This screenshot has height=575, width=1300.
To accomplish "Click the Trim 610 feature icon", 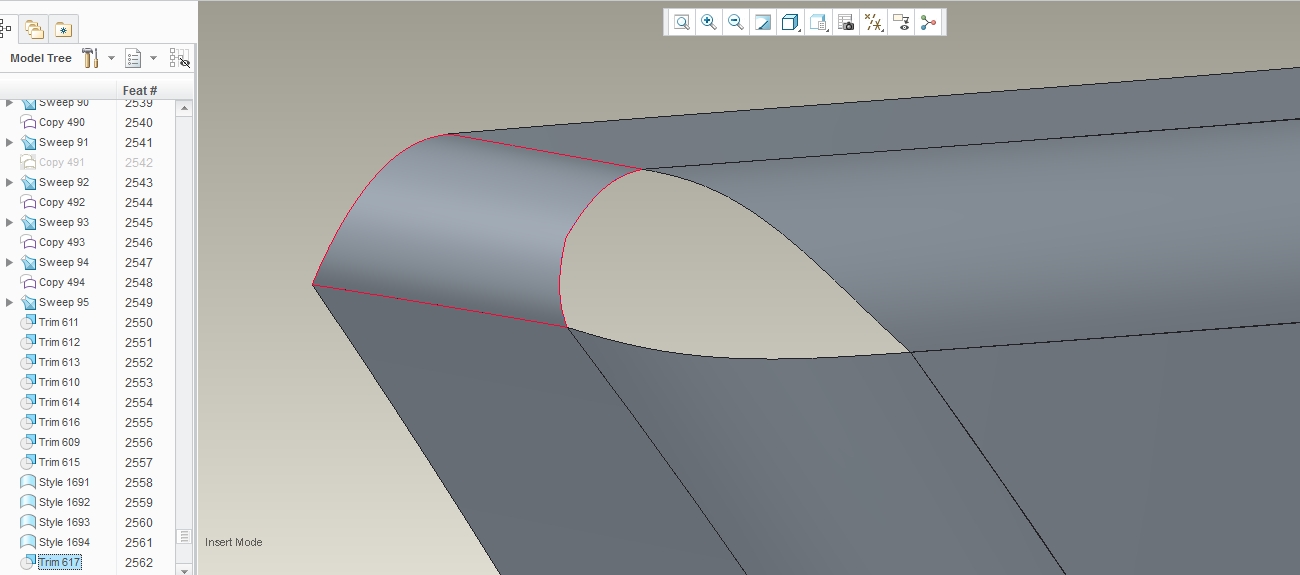I will 28,382.
